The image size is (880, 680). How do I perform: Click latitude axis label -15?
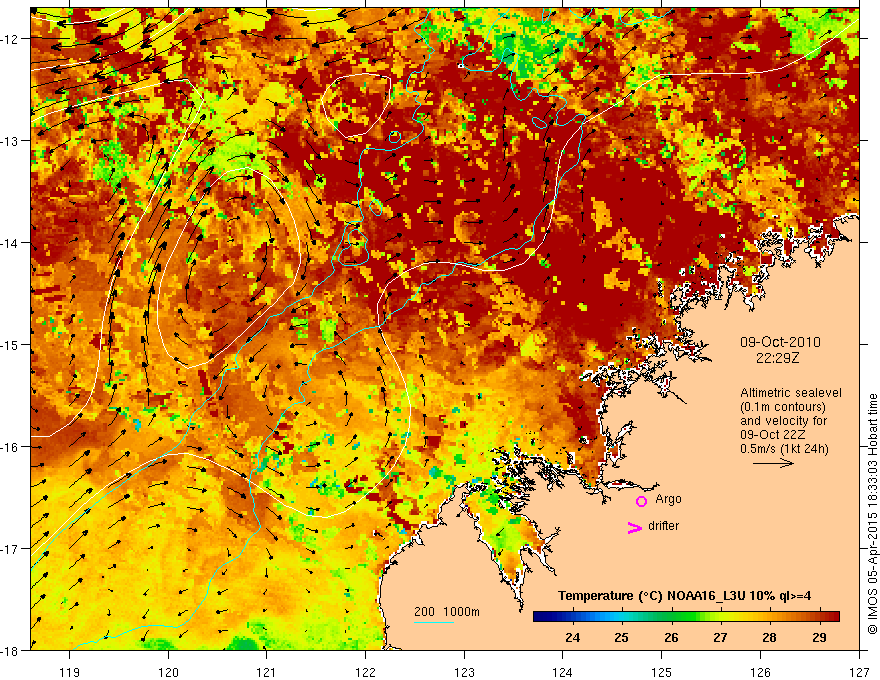[x=11, y=344]
